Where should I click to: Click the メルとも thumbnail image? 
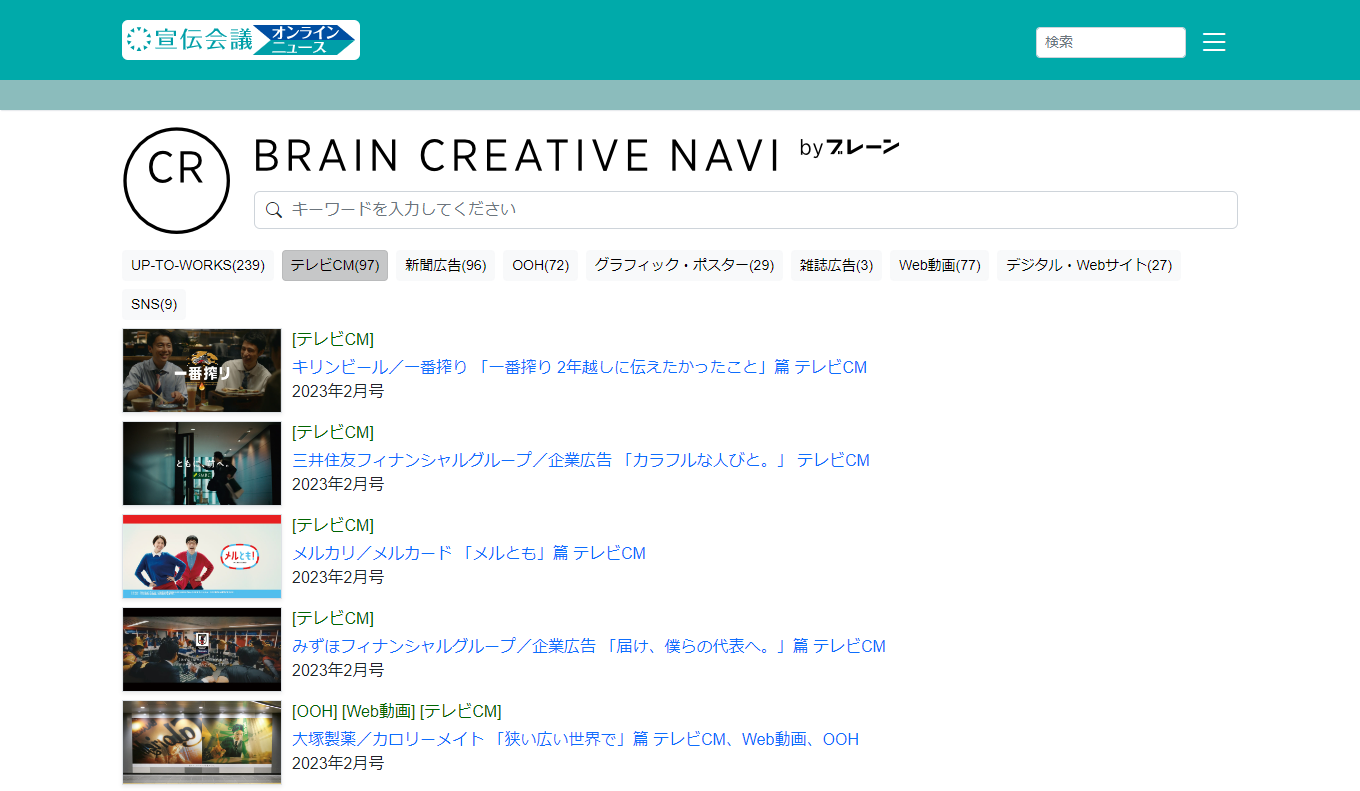point(202,556)
